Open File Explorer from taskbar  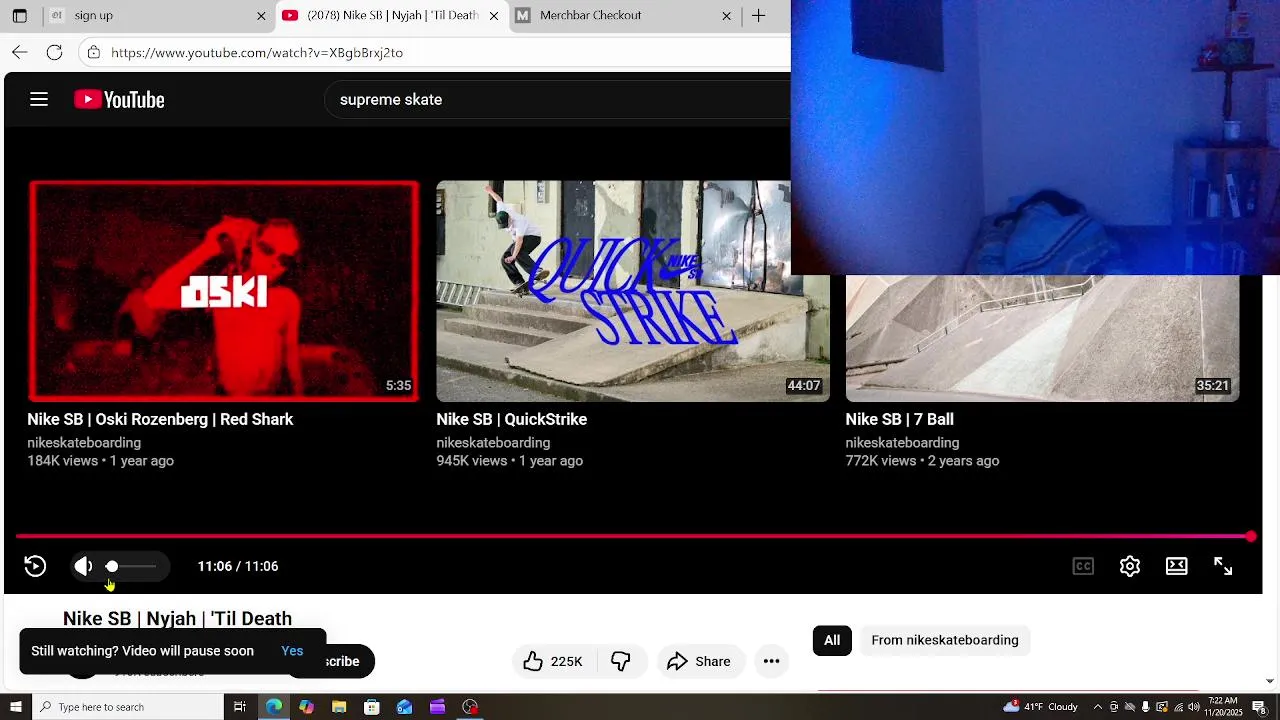[339, 707]
